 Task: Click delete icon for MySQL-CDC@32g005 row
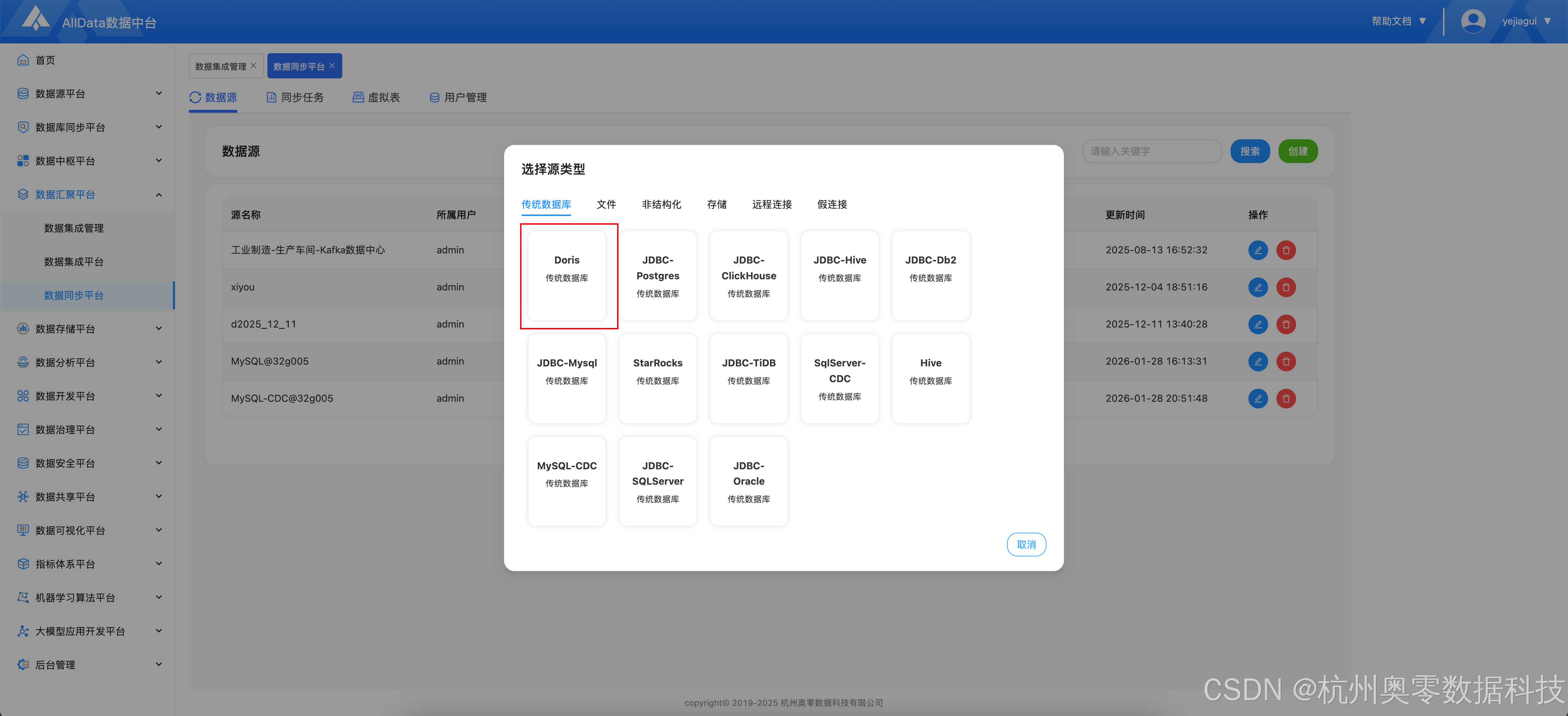tap(1286, 398)
